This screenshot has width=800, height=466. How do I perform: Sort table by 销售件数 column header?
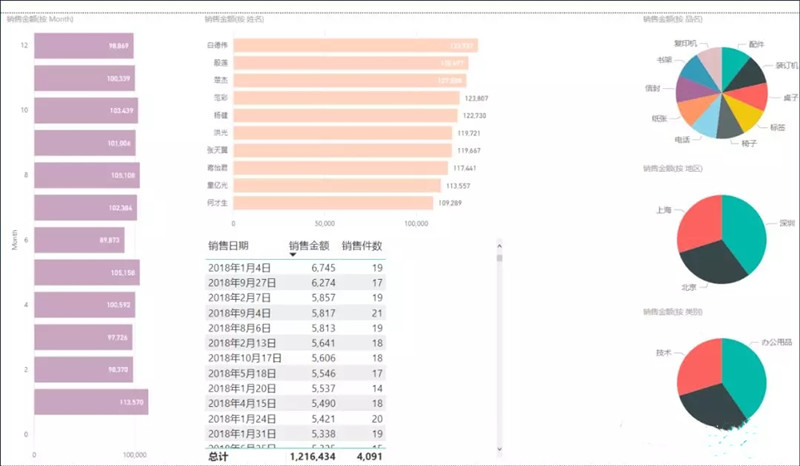[362, 246]
